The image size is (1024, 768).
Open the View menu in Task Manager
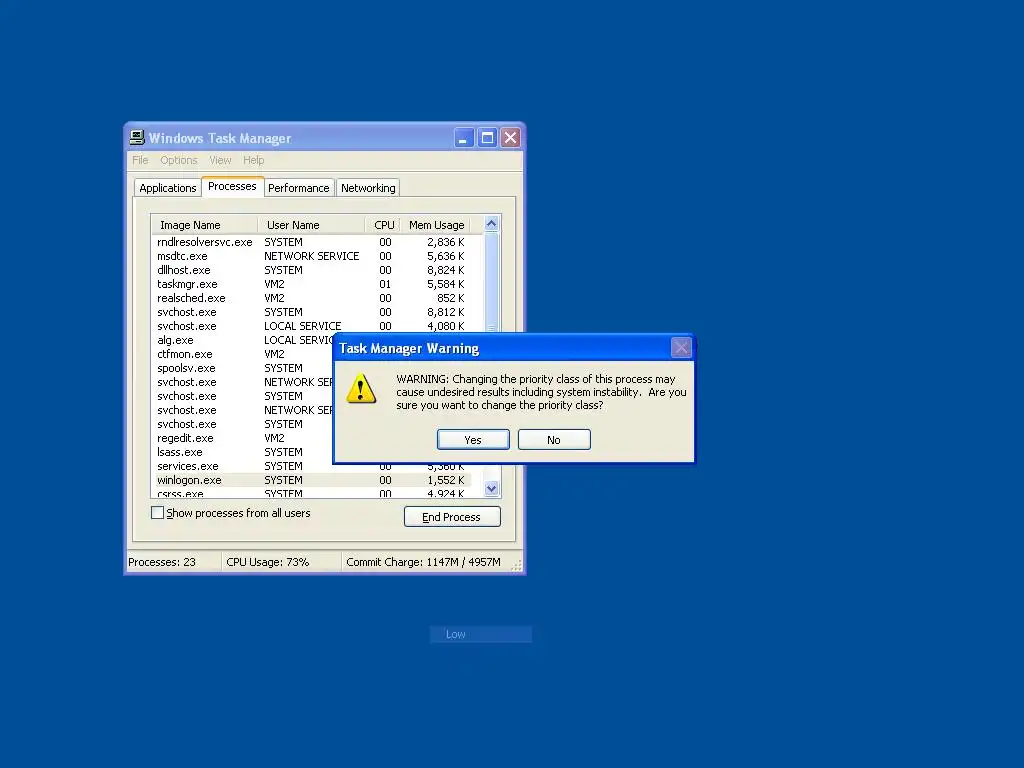220,160
